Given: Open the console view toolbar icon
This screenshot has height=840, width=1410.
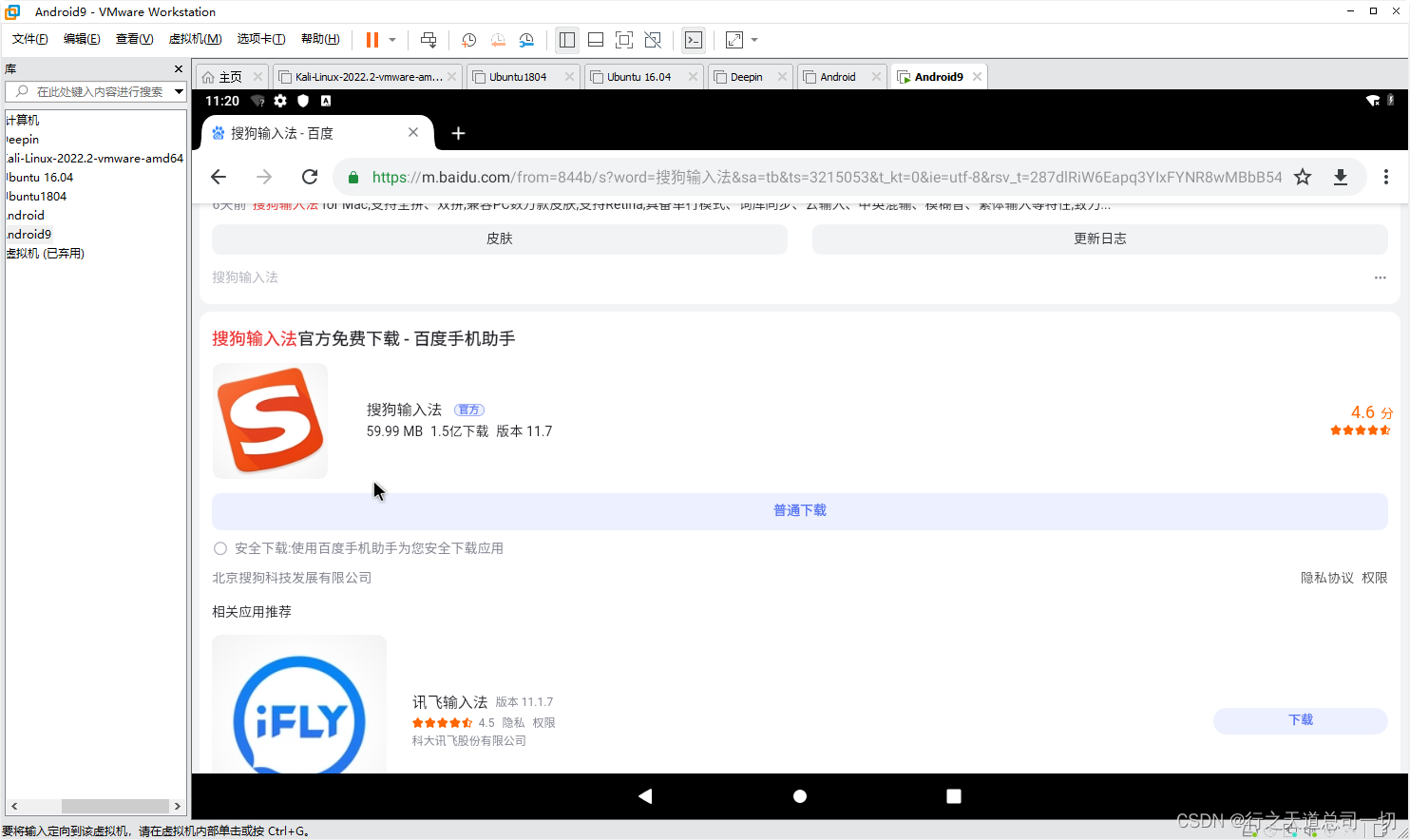Looking at the screenshot, I should [694, 40].
